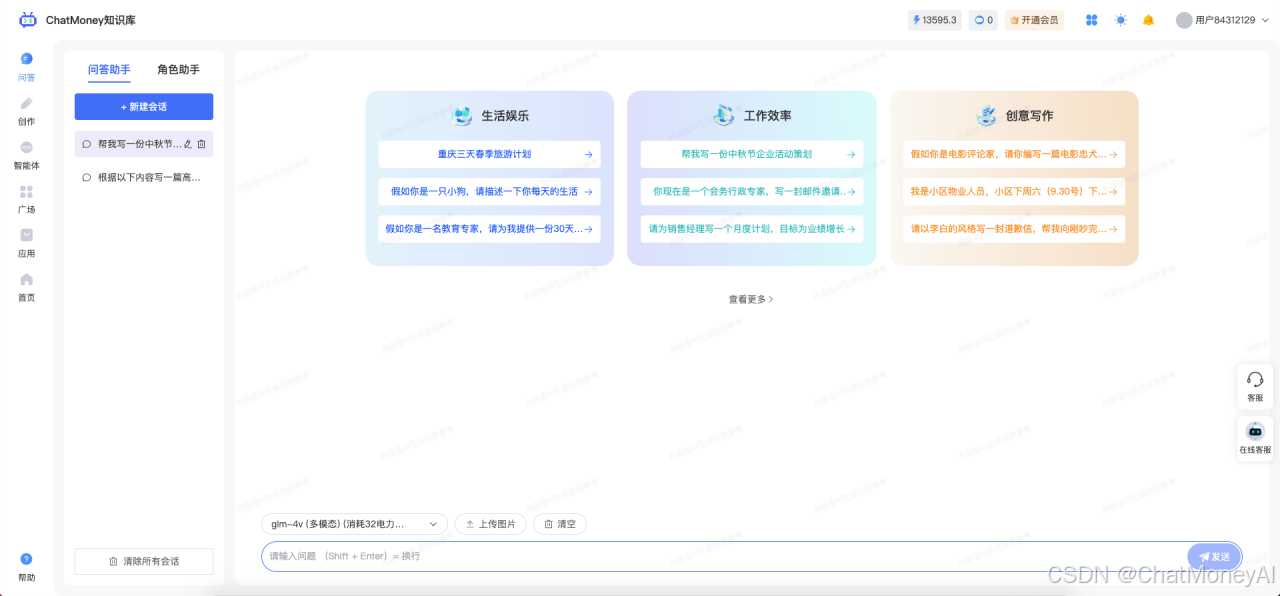Open the notification bell
Viewport: 1280px width, 596px height.
click(x=1148, y=19)
